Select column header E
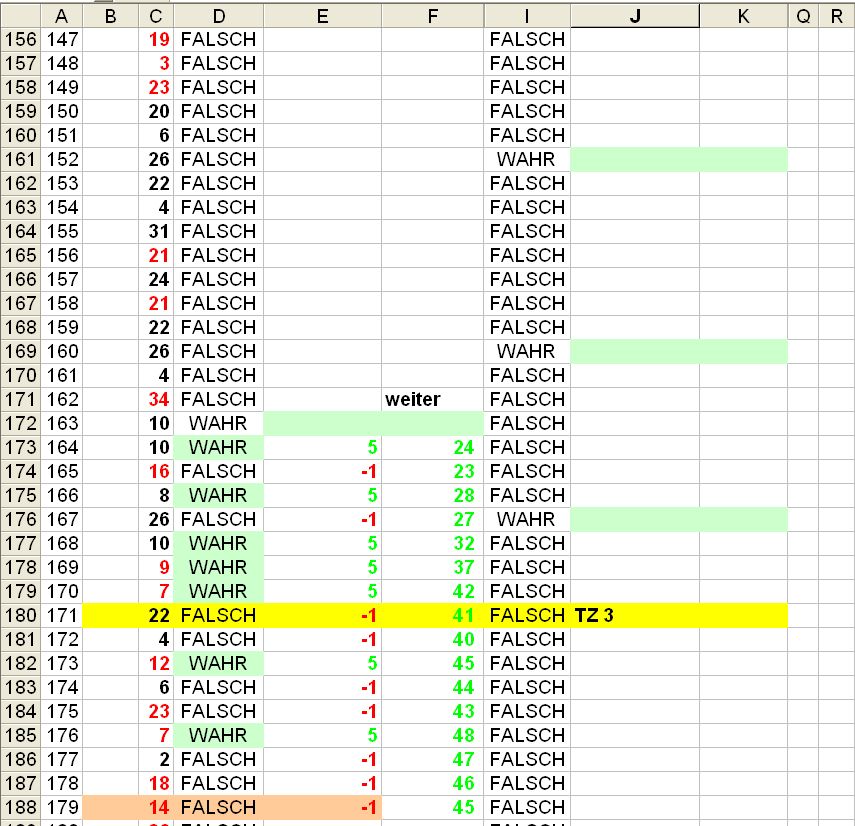Screen dimensions: 855x826 click(322, 16)
